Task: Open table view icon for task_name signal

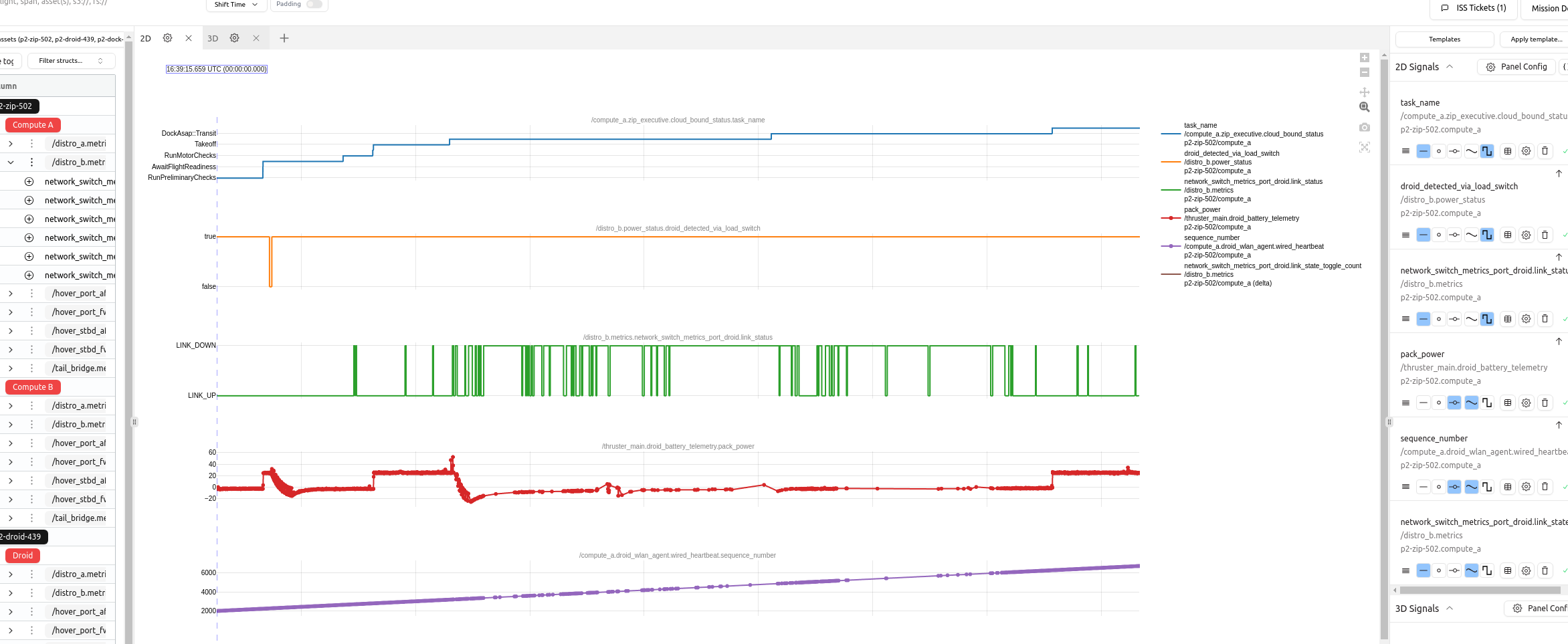Action: pos(1508,151)
